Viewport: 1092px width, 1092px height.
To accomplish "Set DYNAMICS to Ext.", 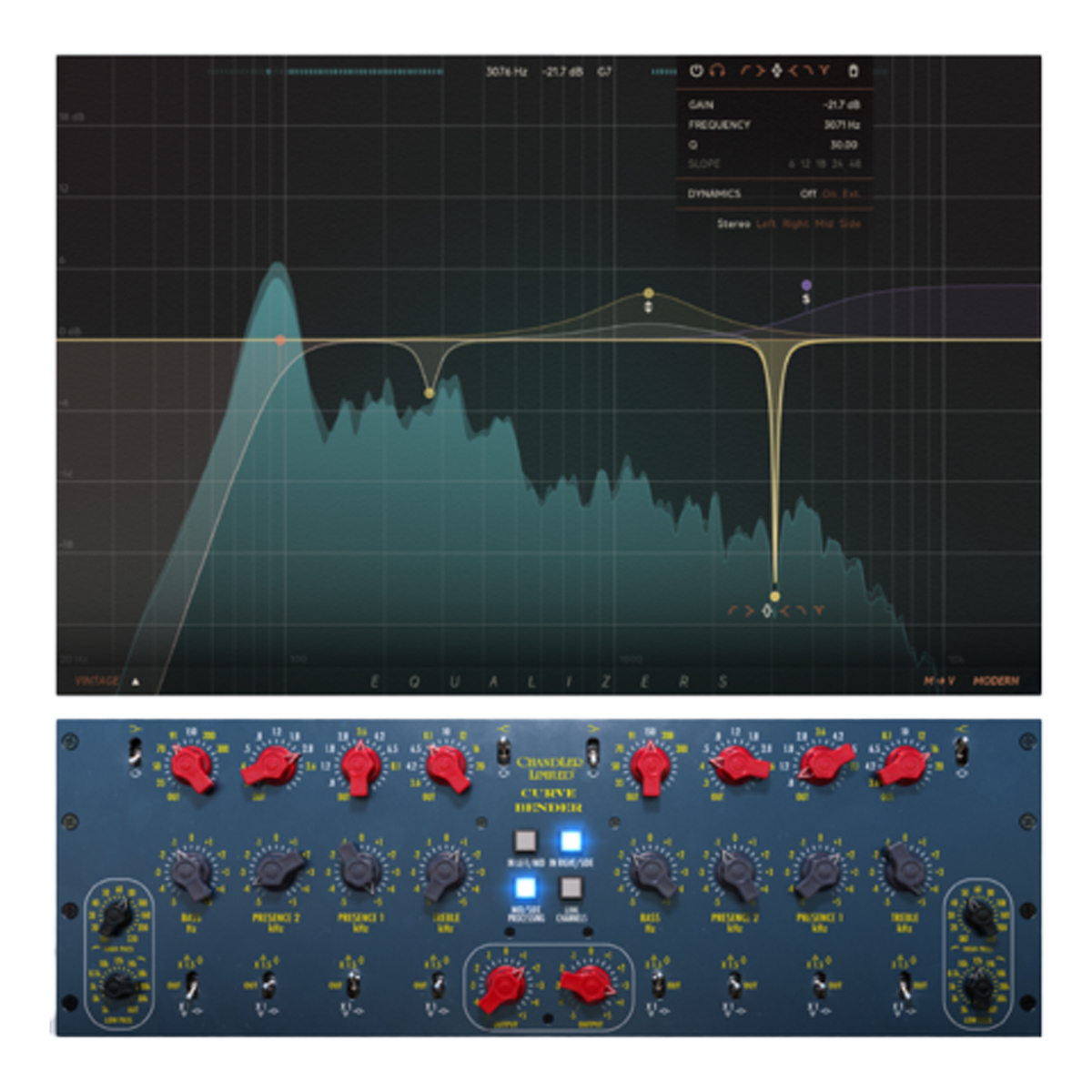I will [x=851, y=193].
